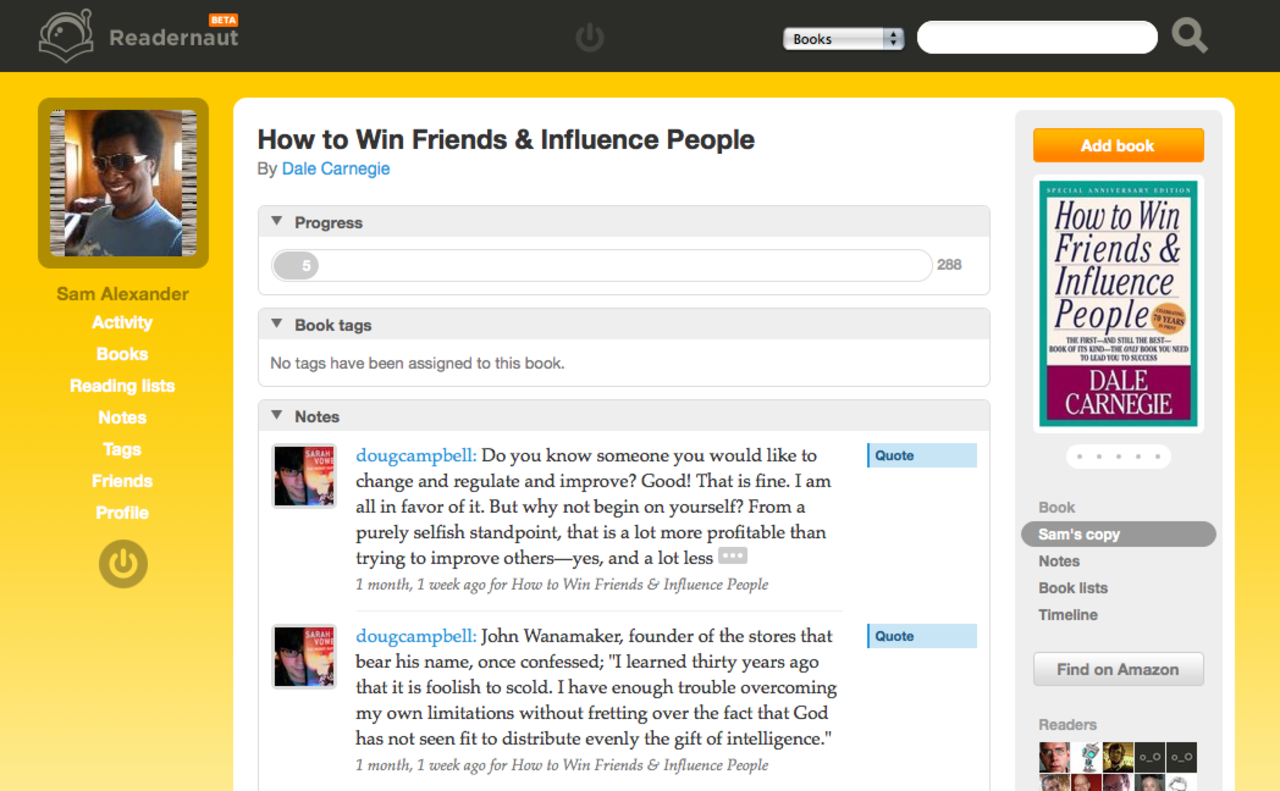Screen dimensions: 1280x791
Task: Click the Find on Amazon button
Action: pyautogui.click(x=1117, y=670)
